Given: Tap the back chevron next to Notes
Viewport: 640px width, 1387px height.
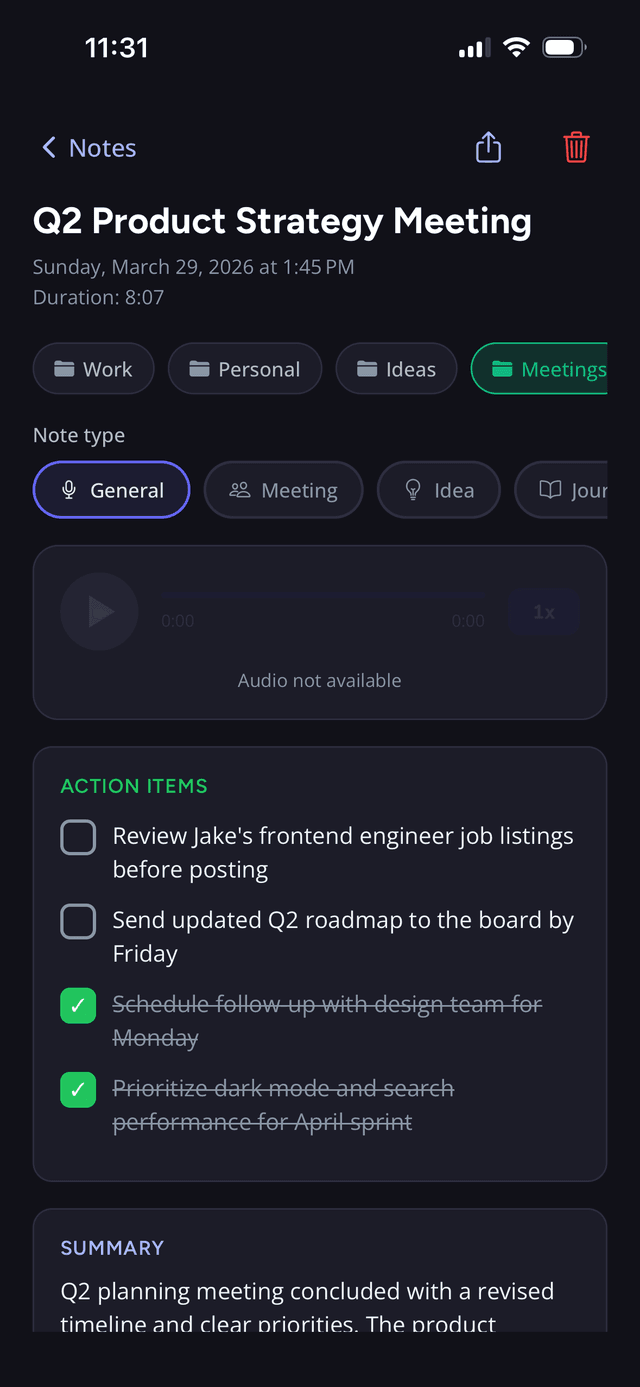Looking at the screenshot, I should (48, 146).
